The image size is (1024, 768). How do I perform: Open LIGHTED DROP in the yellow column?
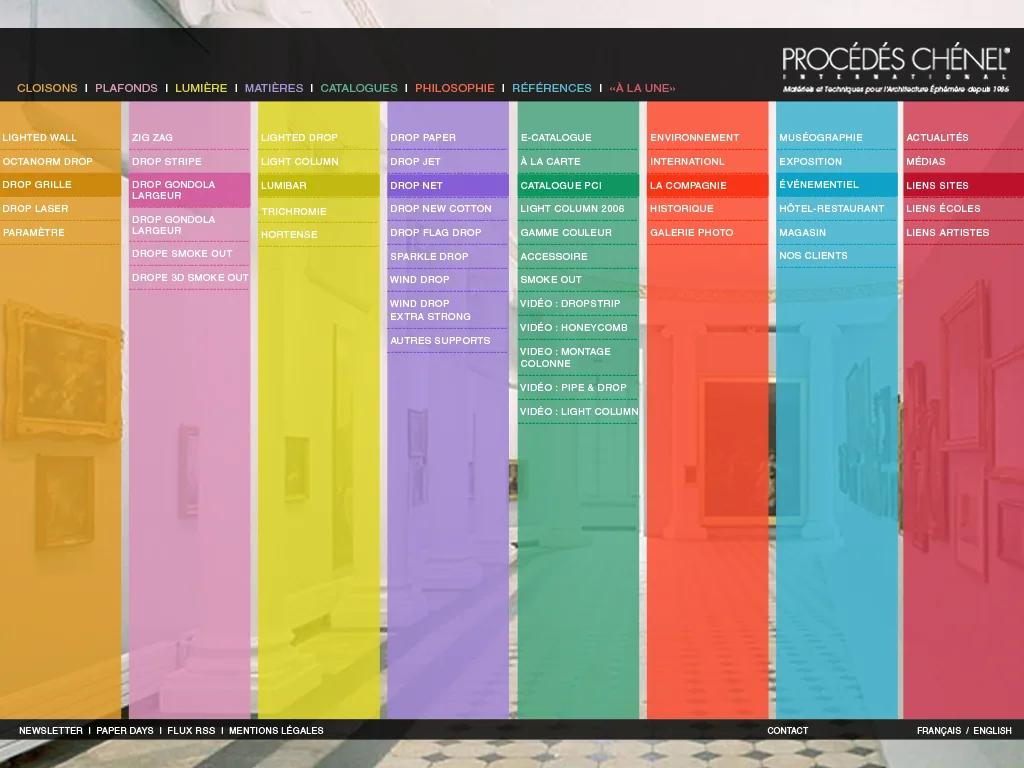coord(299,138)
